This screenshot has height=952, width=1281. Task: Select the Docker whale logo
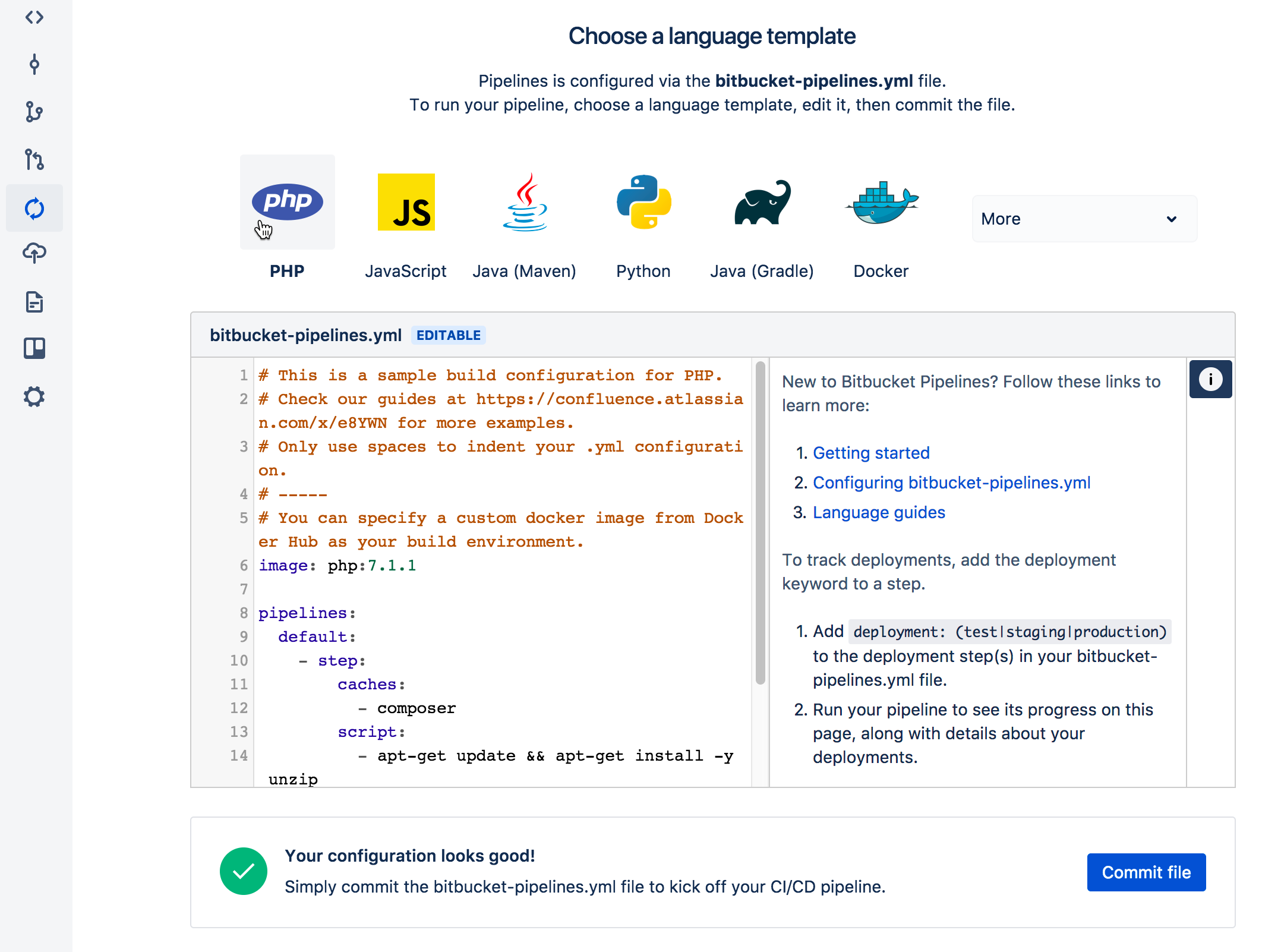click(x=882, y=202)
